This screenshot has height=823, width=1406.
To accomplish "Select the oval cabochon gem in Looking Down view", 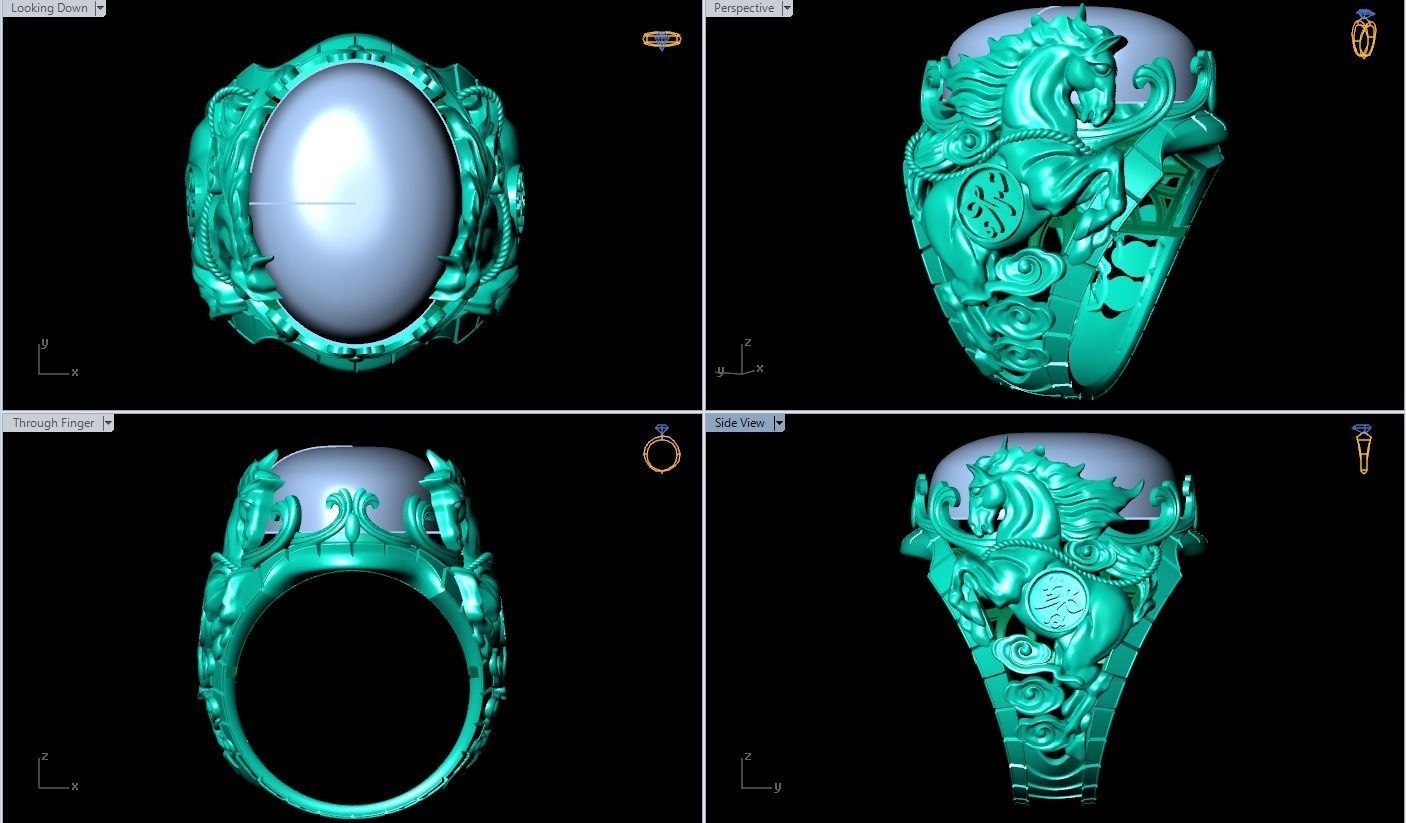I will pyautogui.click(x=353, y=203).
